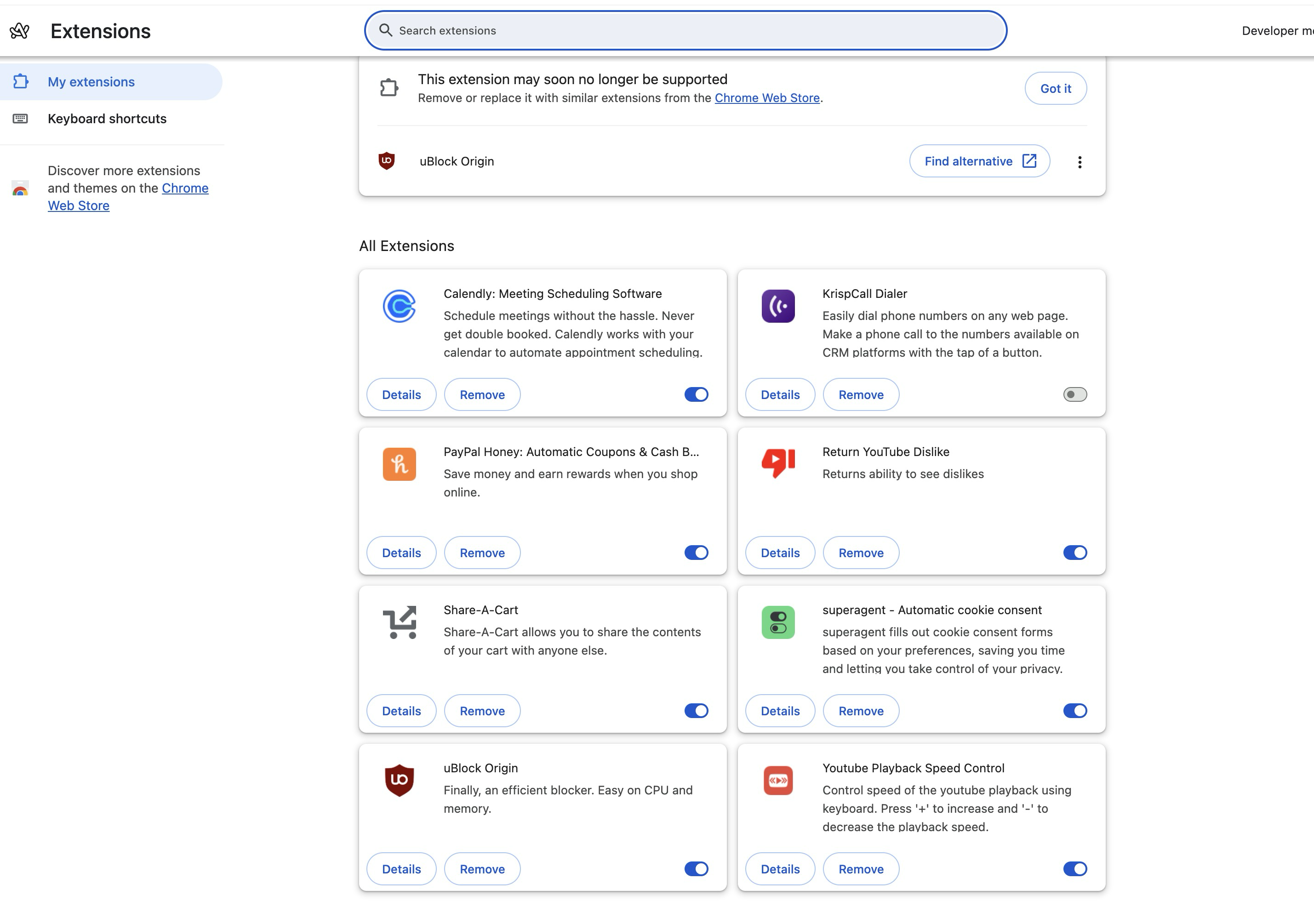Open uBlock Origin three-dot more menu
Viewport: 1314px width, 924px height.
click(1080, 162)
